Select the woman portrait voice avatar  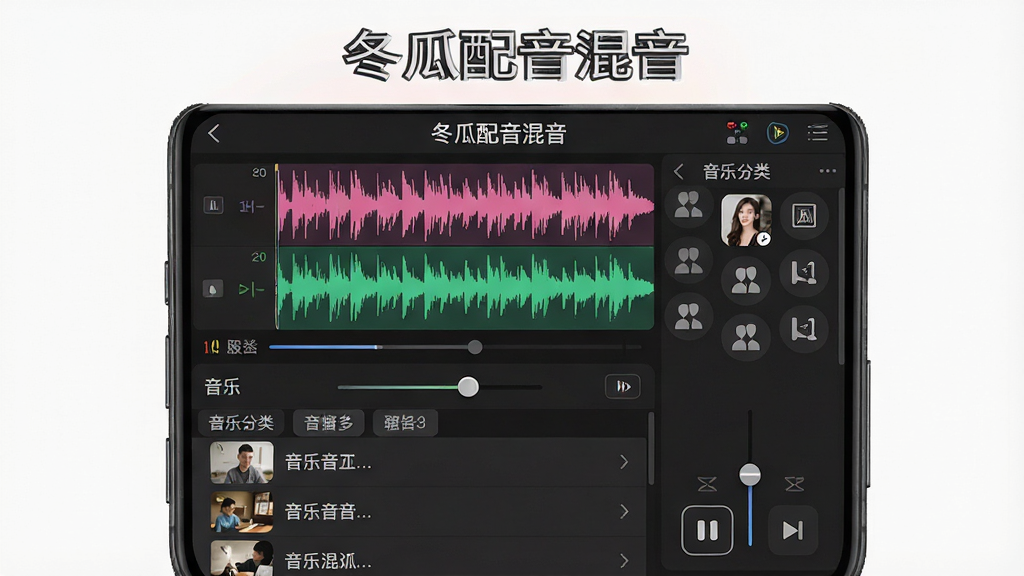(x=746, y=220)
